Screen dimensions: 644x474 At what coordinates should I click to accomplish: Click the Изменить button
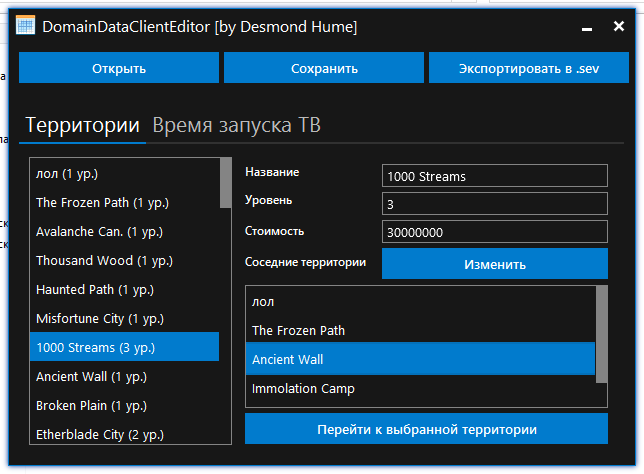[494, 264]
